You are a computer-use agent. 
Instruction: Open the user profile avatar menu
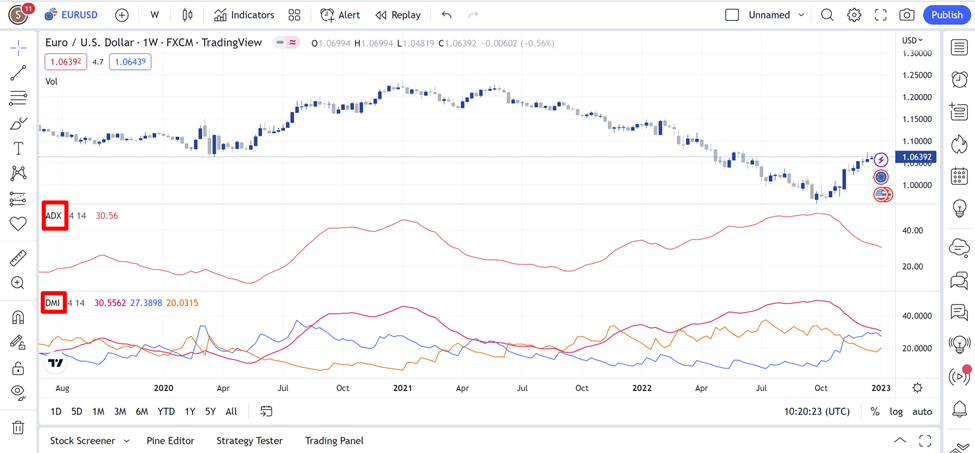pos(19,14)
